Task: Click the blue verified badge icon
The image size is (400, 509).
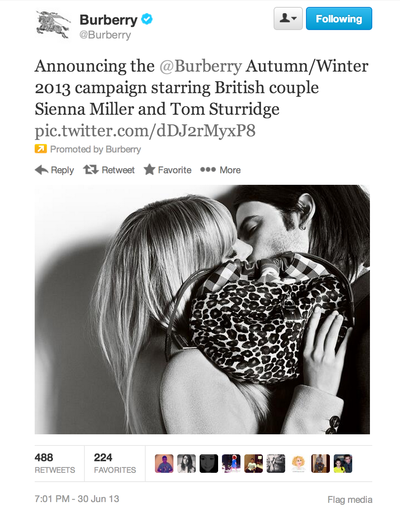Action: pos(147,19)
